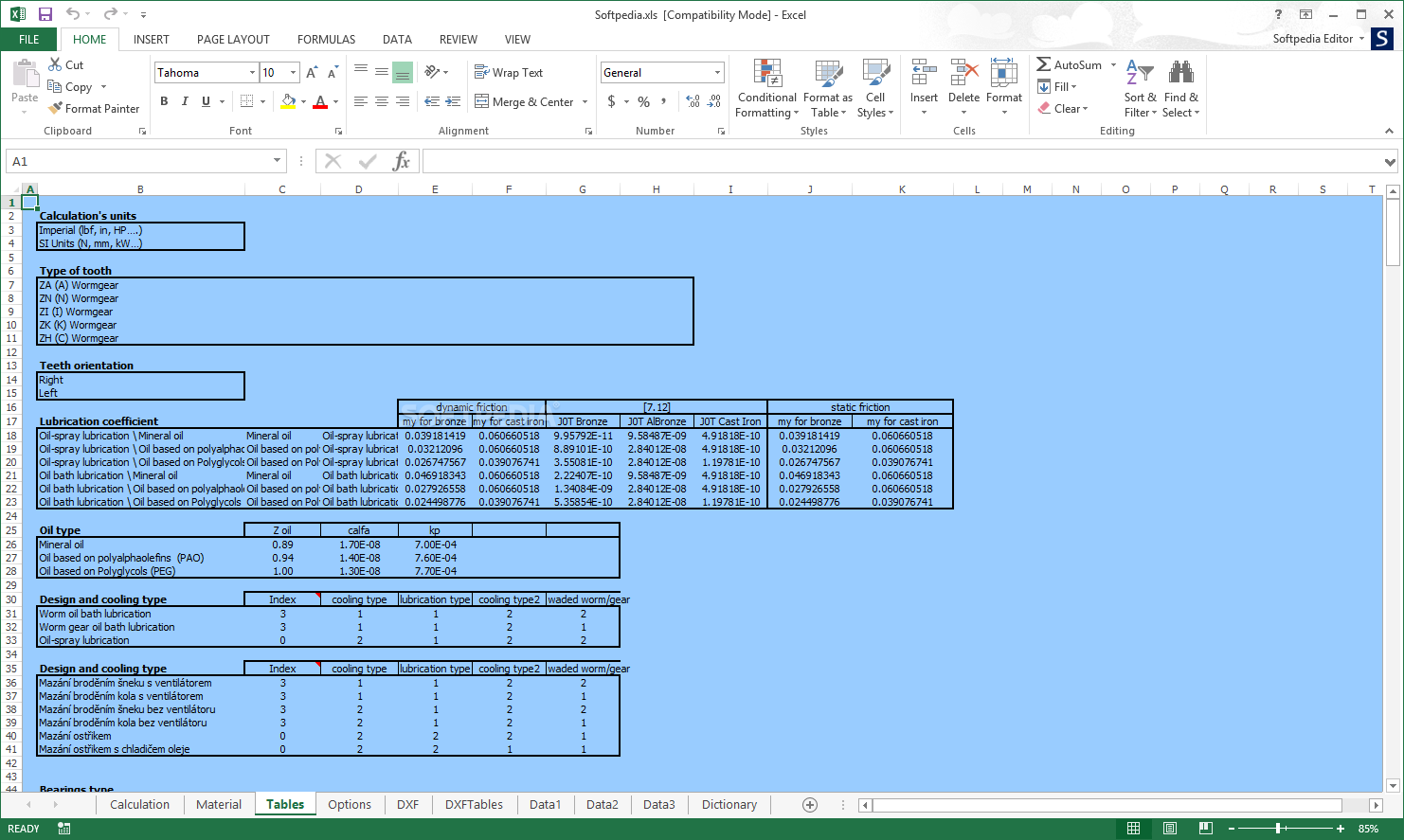
Task: Select the Calculation sheet tab
Action: click(x=139, y=804)
